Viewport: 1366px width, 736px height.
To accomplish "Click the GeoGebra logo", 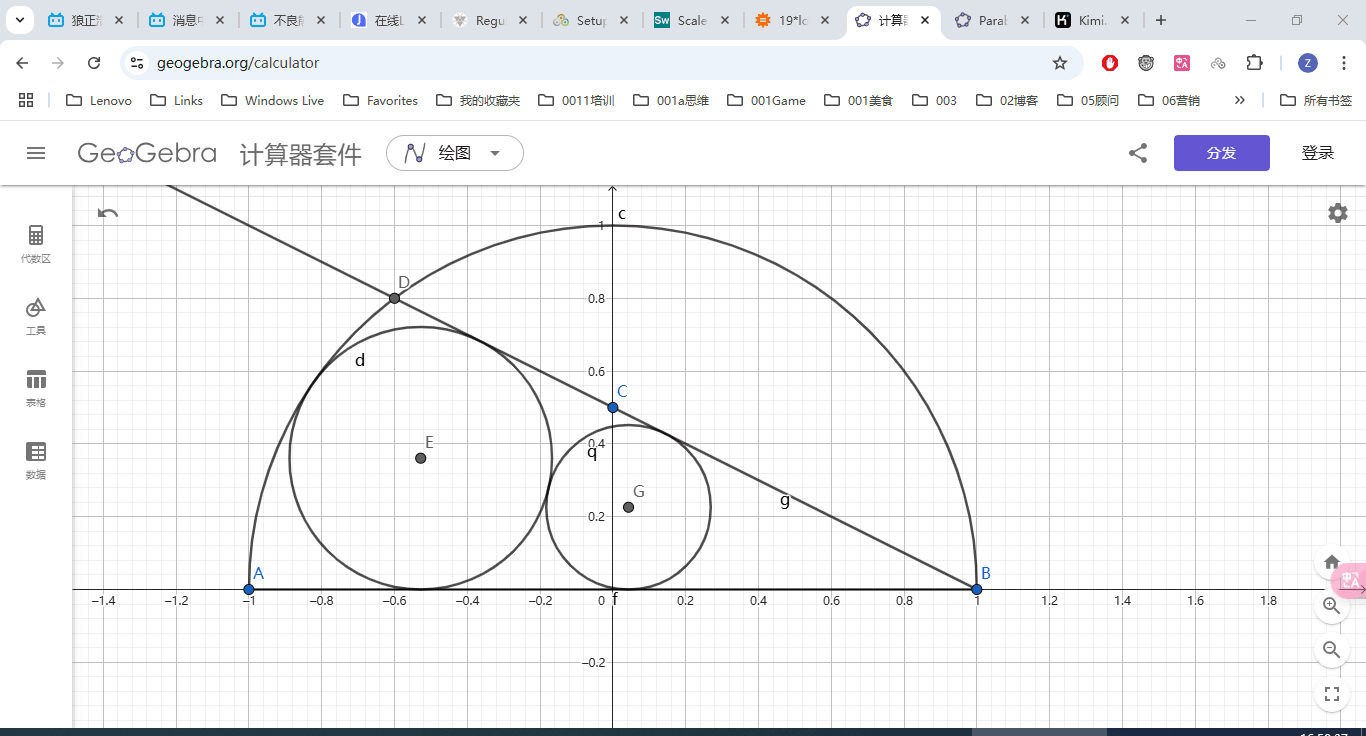I will 147,153.
